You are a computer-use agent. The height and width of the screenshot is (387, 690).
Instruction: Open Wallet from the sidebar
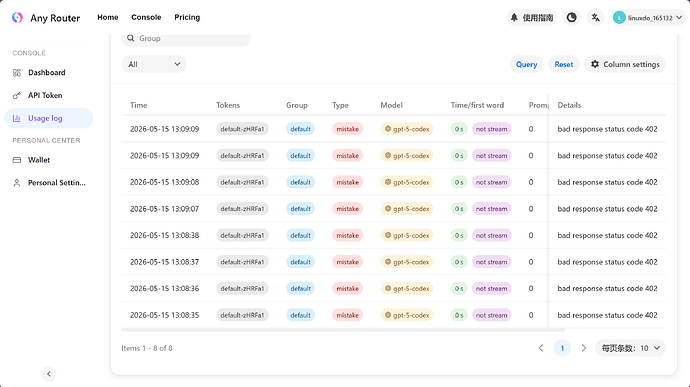pos(49,160)
